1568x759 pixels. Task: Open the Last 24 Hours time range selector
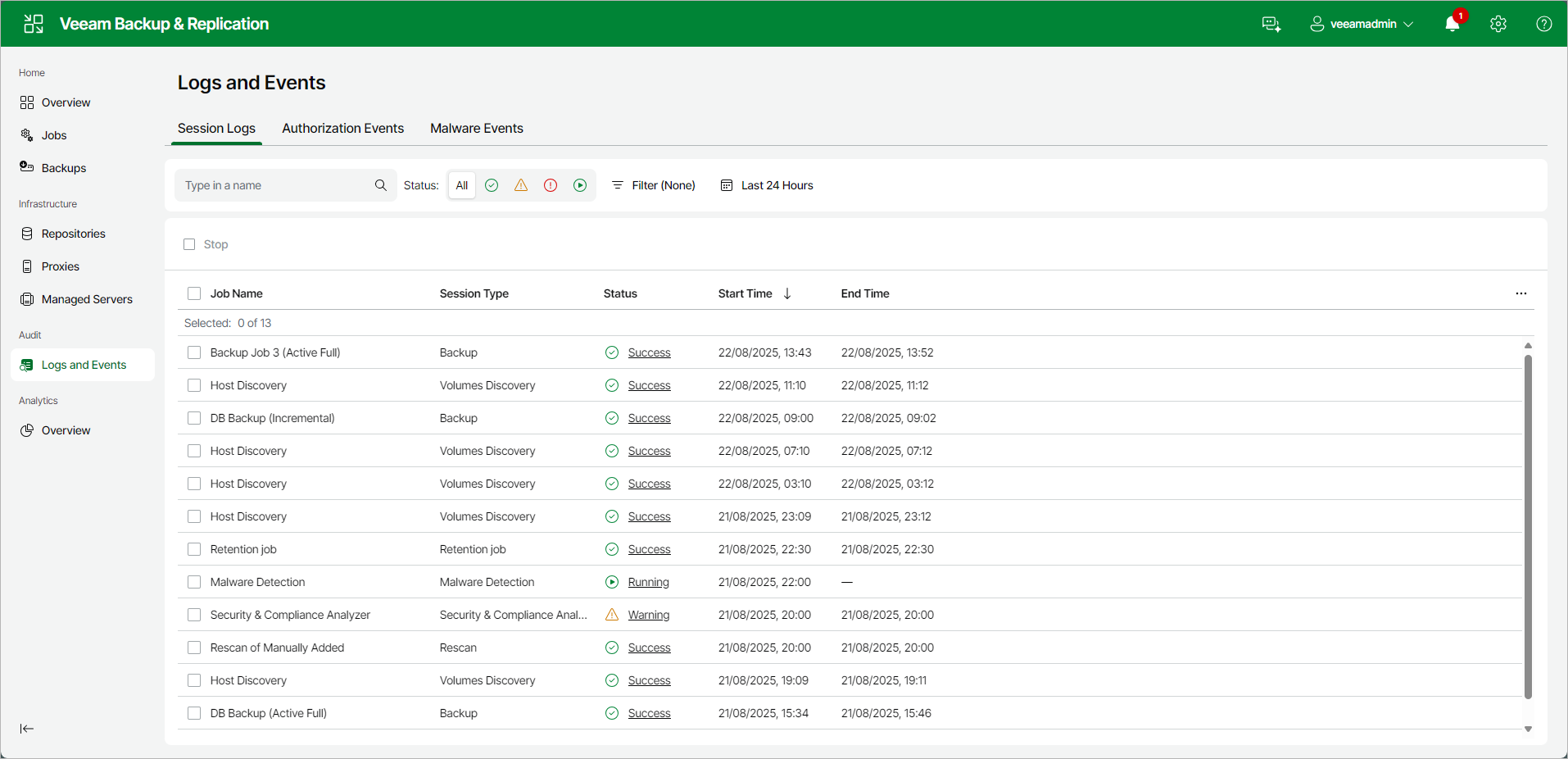point(766,185)
